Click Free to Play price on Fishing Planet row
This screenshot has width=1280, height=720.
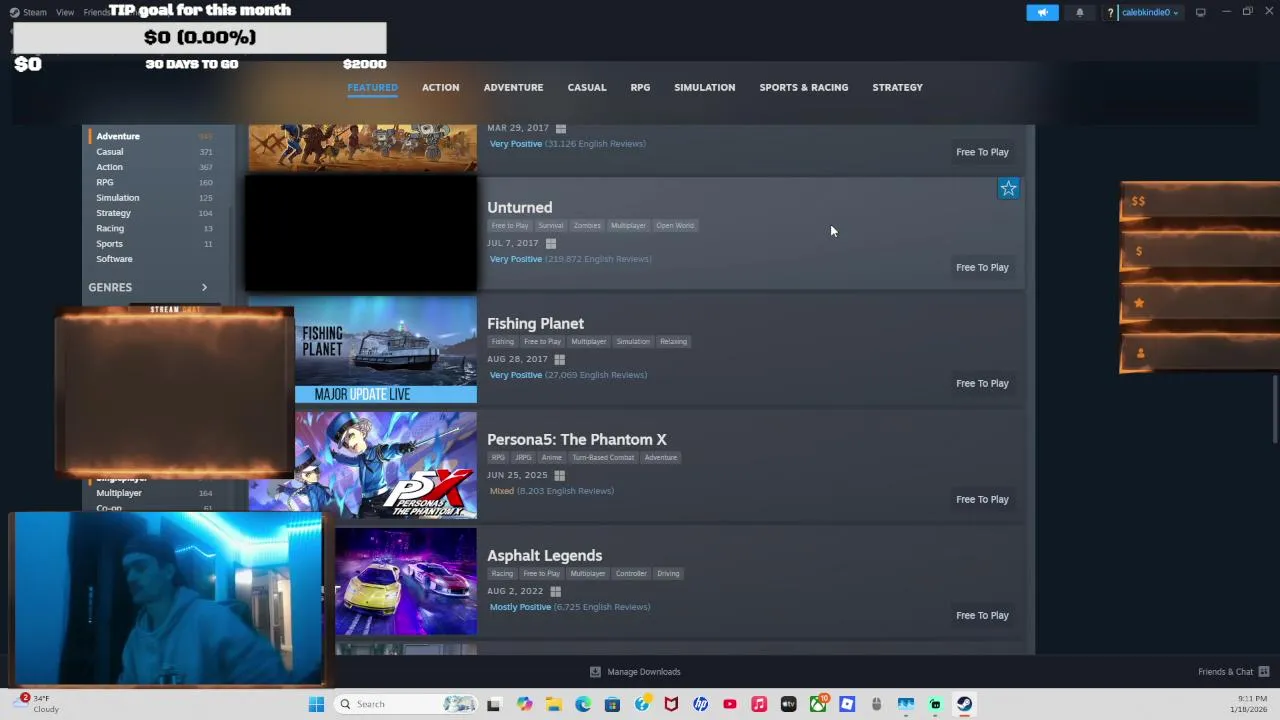(982, 383)
